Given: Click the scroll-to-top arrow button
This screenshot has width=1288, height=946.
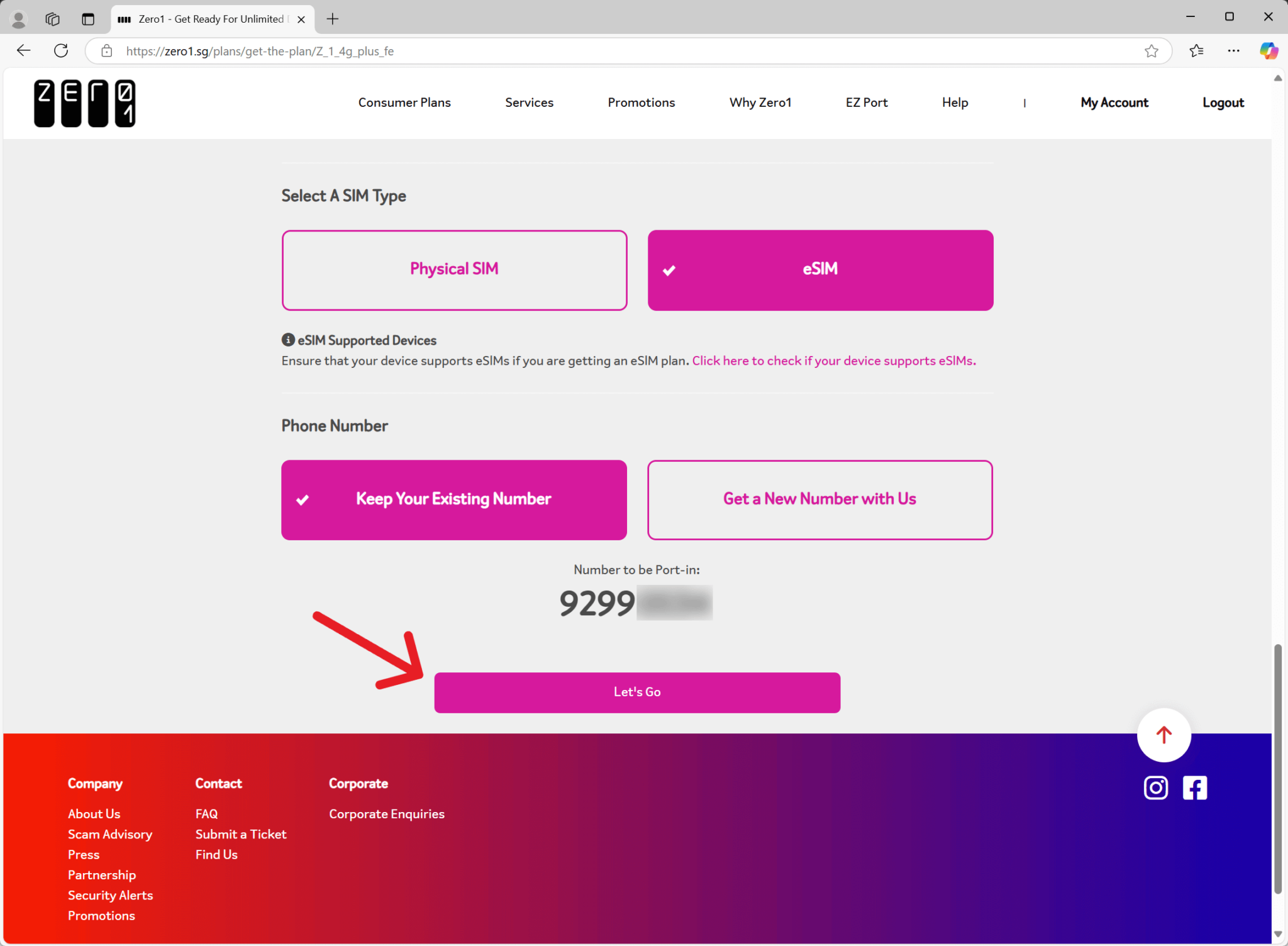Looking at the screenshot, I should 1163,735.
